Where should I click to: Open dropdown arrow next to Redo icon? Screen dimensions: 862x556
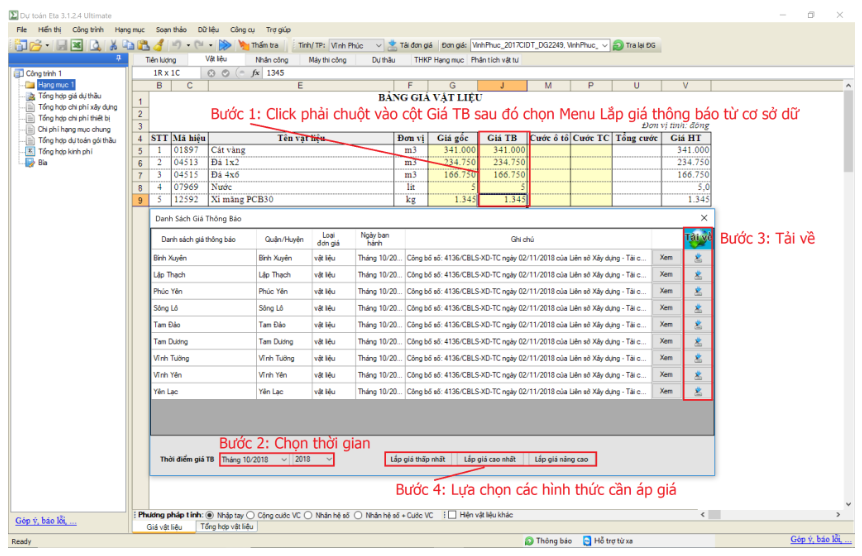pyautogui.click(x=211, y=45)
